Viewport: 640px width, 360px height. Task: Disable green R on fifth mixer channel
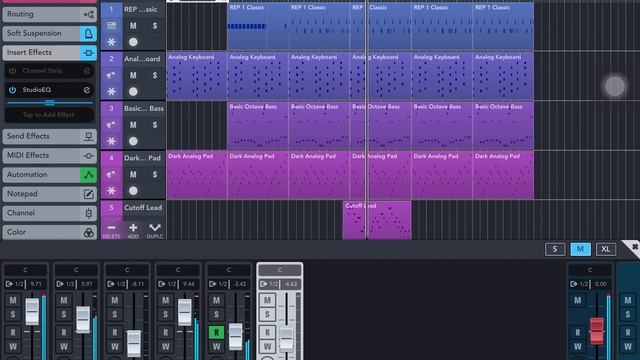pos(216,332)
